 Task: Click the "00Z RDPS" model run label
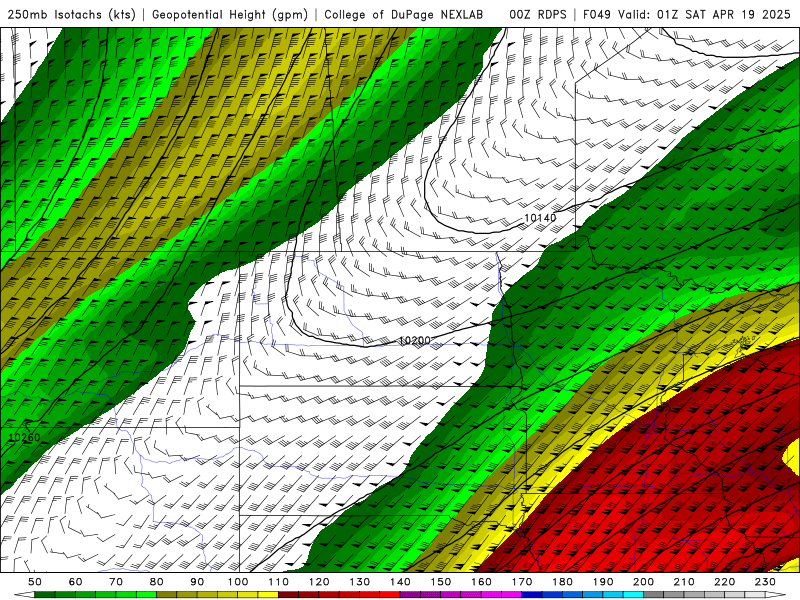[538, 14]
